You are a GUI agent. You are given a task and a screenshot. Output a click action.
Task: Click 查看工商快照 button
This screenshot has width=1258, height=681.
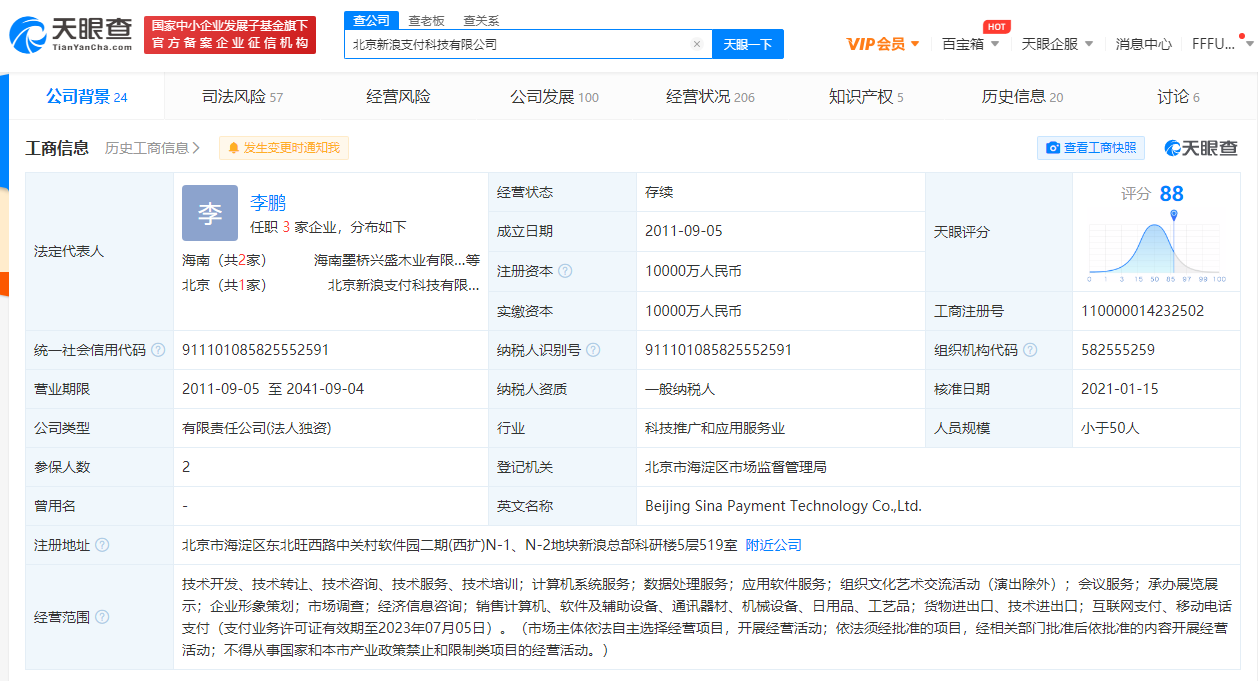1091,148
